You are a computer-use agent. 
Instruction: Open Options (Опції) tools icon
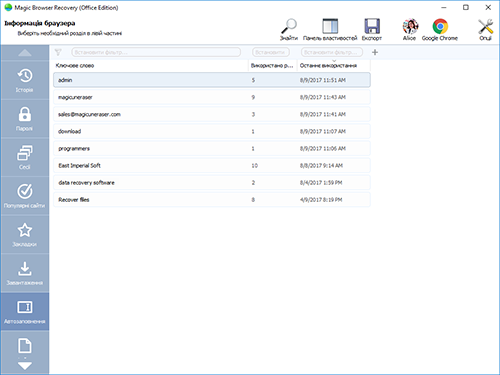485,29
